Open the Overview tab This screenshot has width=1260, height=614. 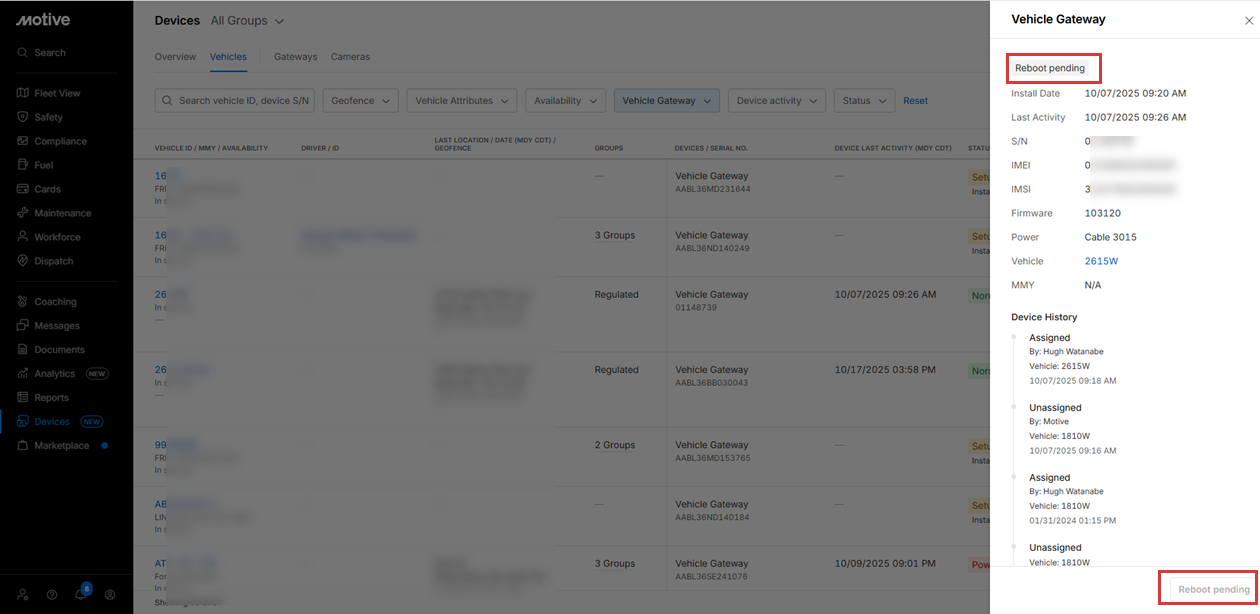(175, 57)
